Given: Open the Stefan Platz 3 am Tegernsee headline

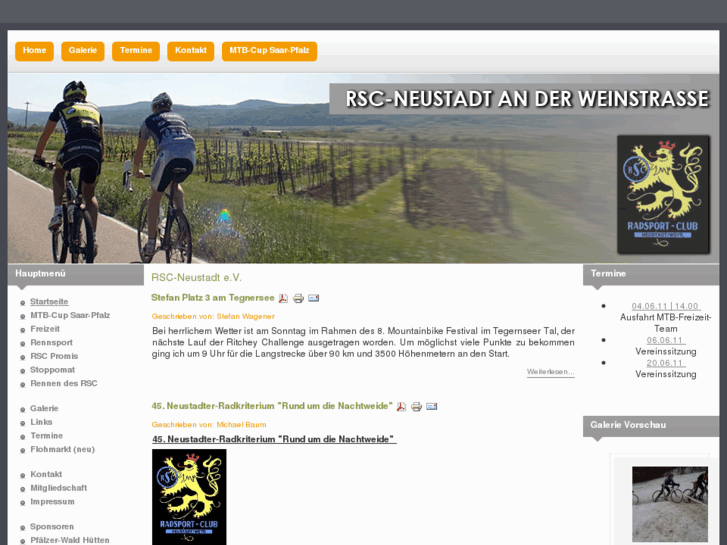Looking at the screenshot, I should coord(213,298).
